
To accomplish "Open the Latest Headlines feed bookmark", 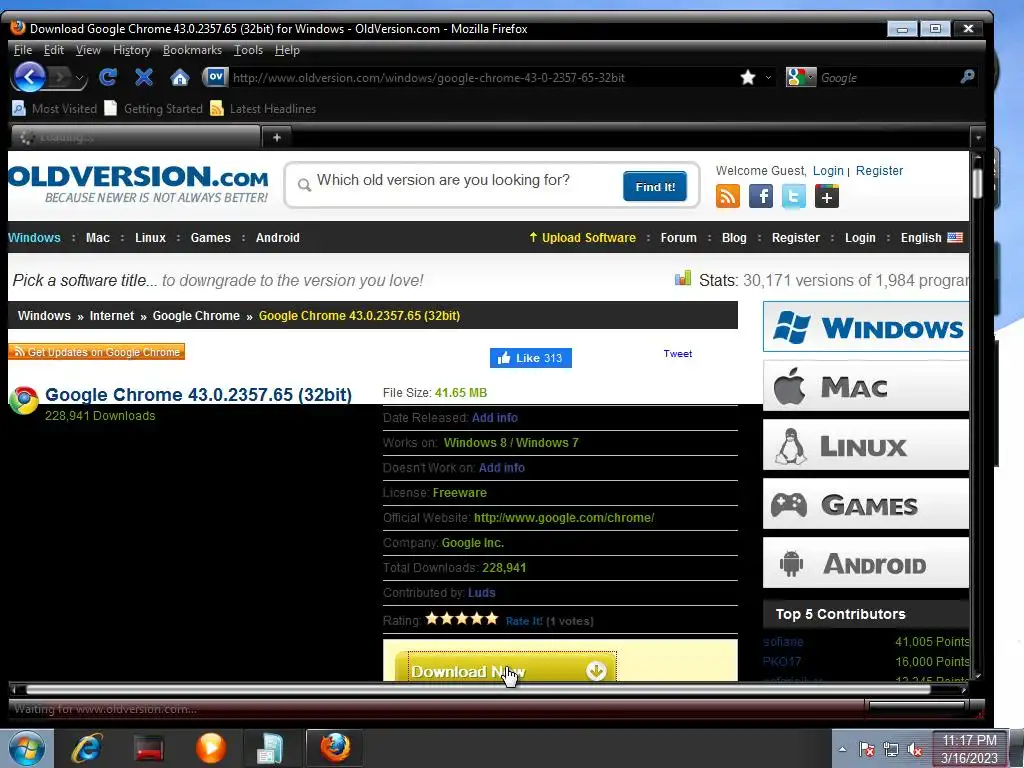I will pos(263,108).
